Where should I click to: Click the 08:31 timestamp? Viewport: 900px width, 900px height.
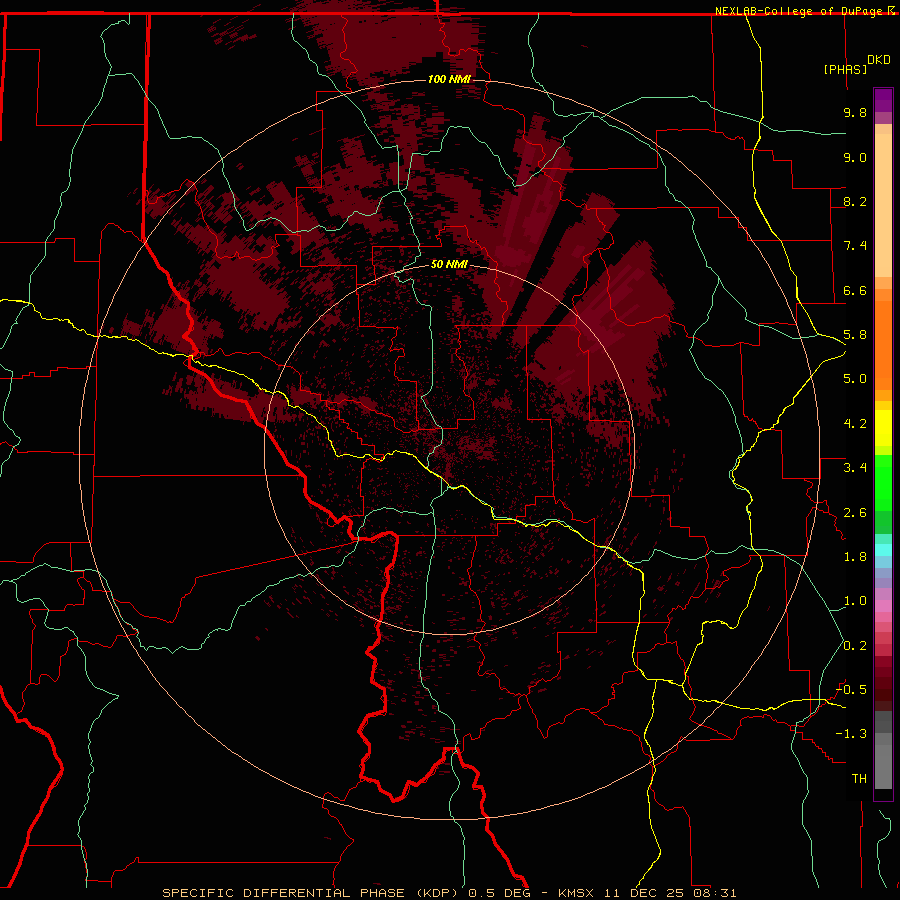(x=715, y=893)
